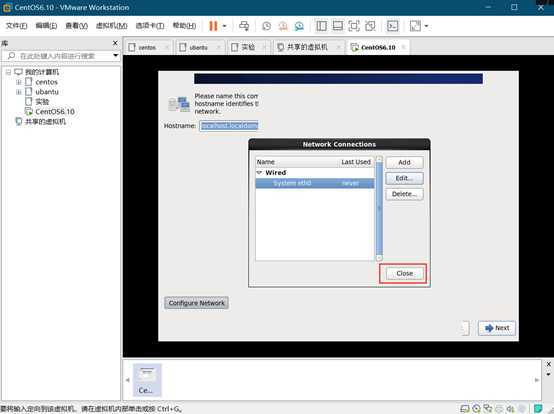The height and width of the screenshot is (414, 554).
Task: Open the snapshot manager
Action: click(x=299, y=26)
